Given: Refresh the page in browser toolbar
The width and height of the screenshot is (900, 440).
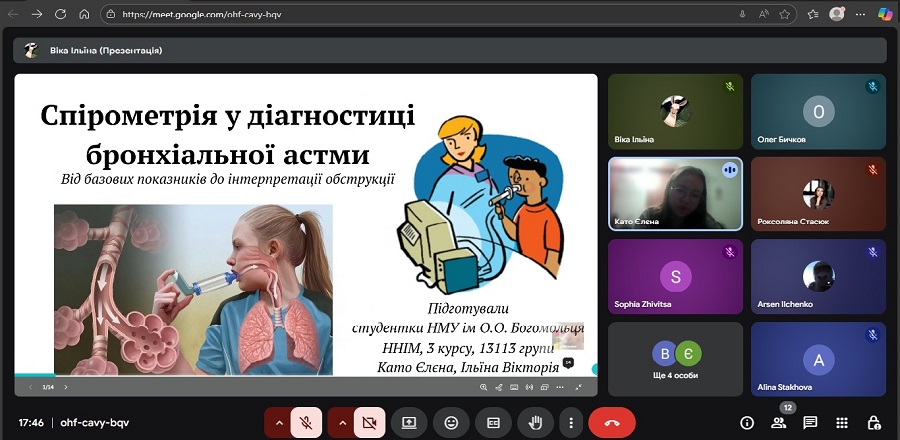Looking at the screenshot, I should tap(60, 15).
